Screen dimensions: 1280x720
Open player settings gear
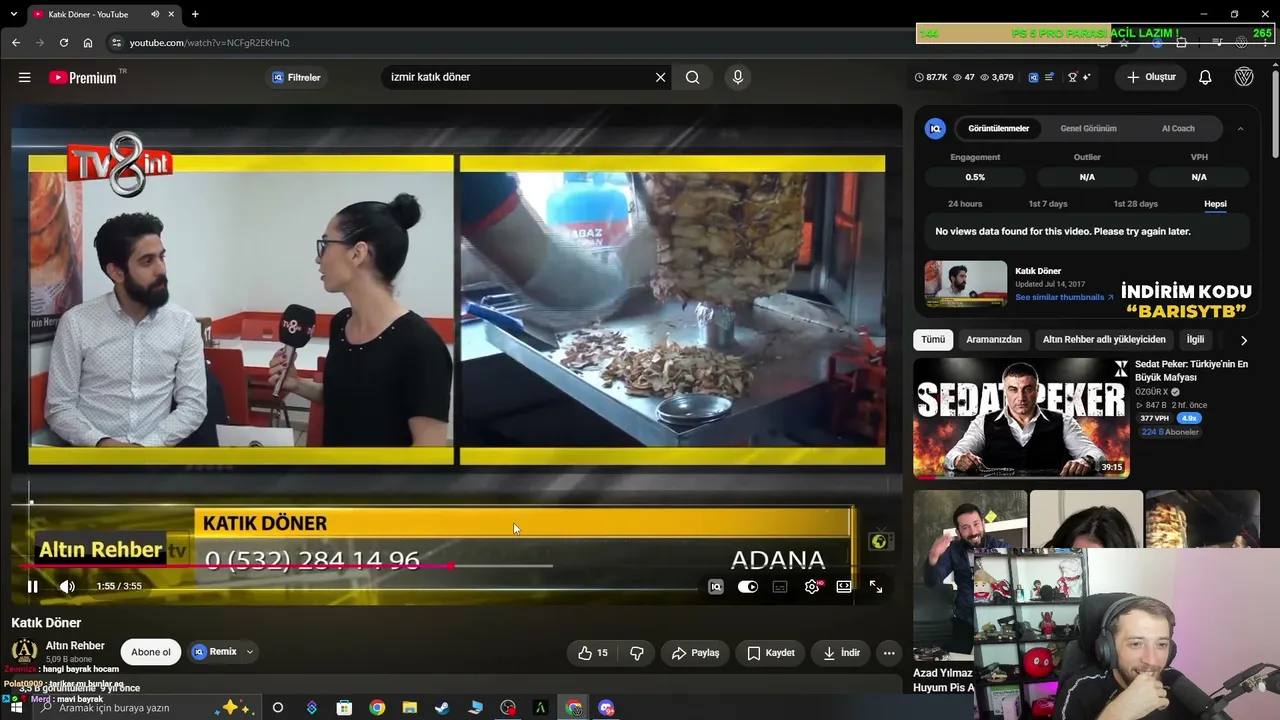[812, 587]
